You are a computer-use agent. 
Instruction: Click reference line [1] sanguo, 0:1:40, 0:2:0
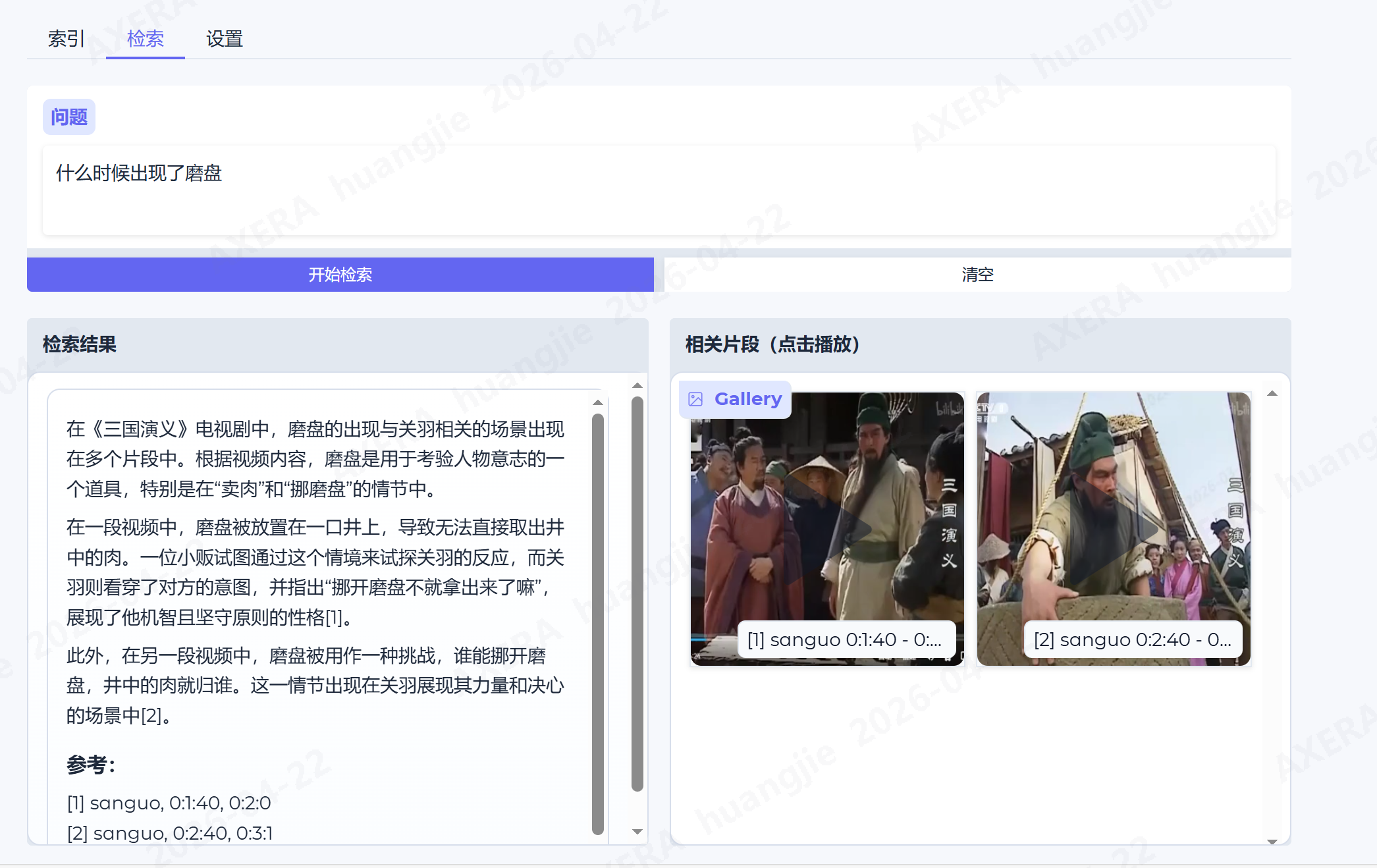pyautogui.click(x=169, y=803)
